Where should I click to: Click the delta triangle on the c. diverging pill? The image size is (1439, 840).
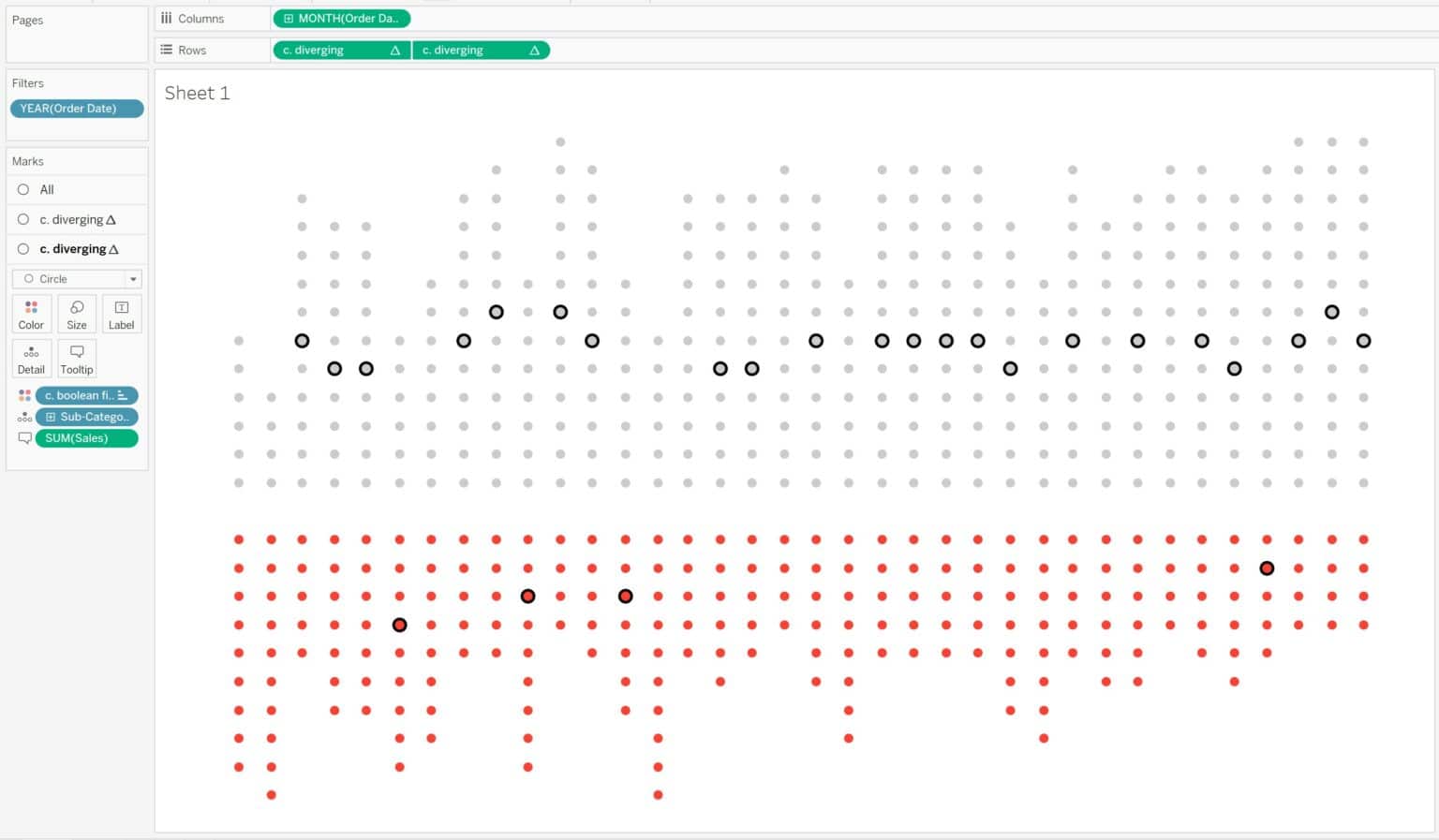tap(398, 50)
